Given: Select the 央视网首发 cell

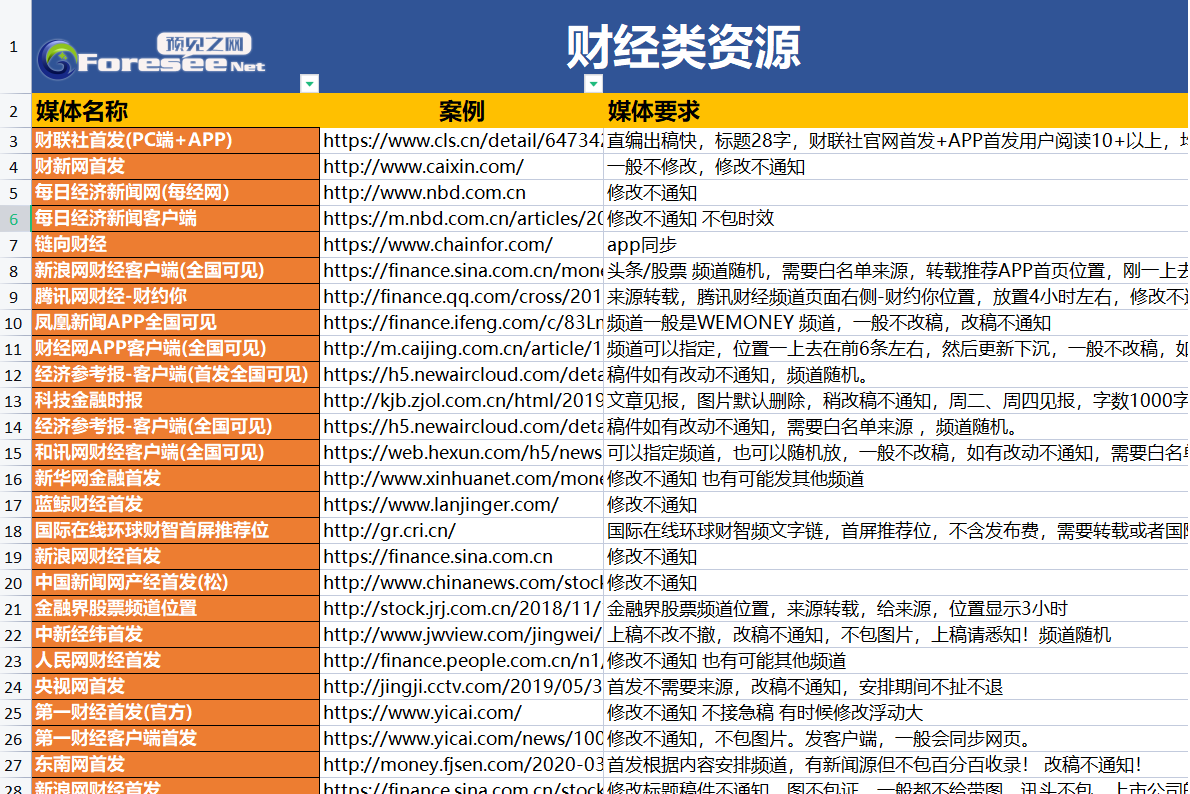Looking at the screenshot, I should [x=80, y=686].
